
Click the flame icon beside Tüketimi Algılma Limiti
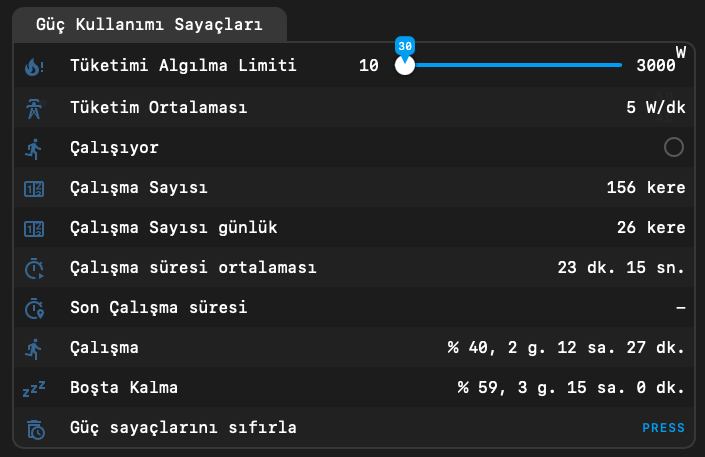(x=34, y=67)
